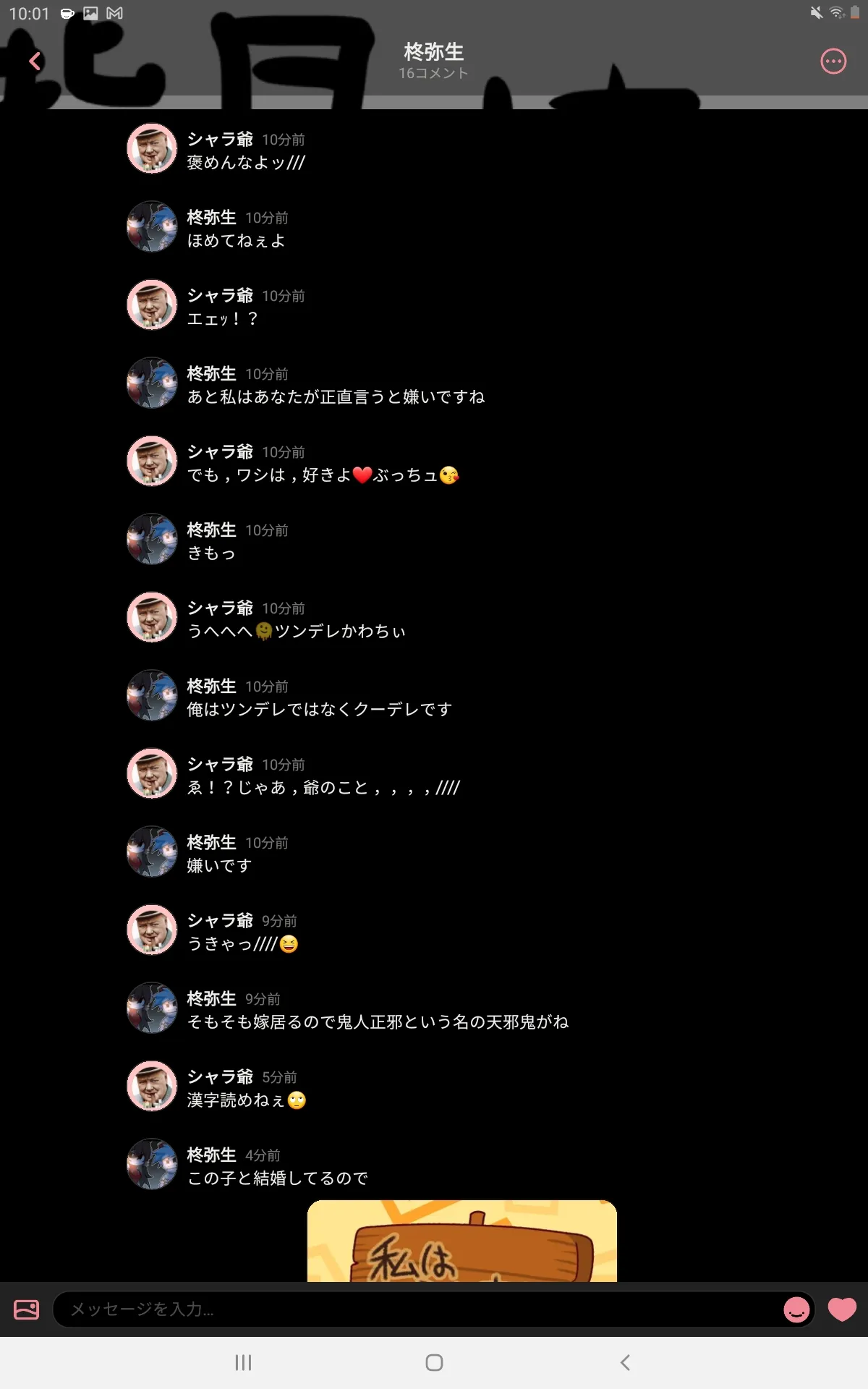Tap the pink back arrow in header
Viewport: 868px width, 1389px height.
(35, 61)
